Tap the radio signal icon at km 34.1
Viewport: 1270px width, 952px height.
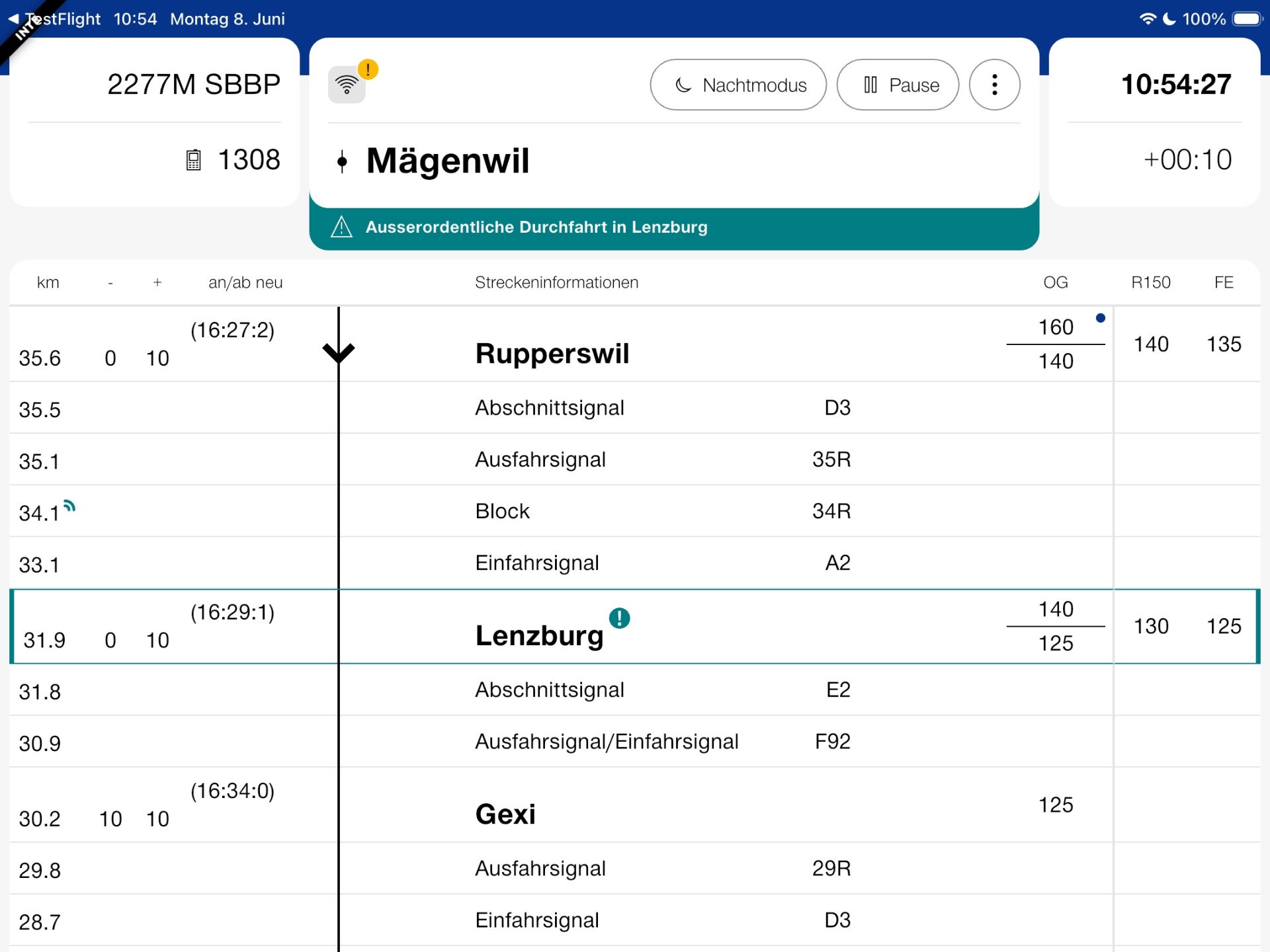click(69, 506)
